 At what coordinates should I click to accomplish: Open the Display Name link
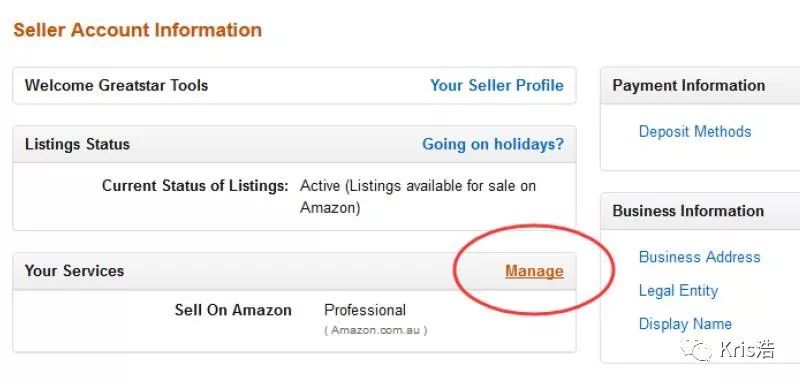point(685,324)
